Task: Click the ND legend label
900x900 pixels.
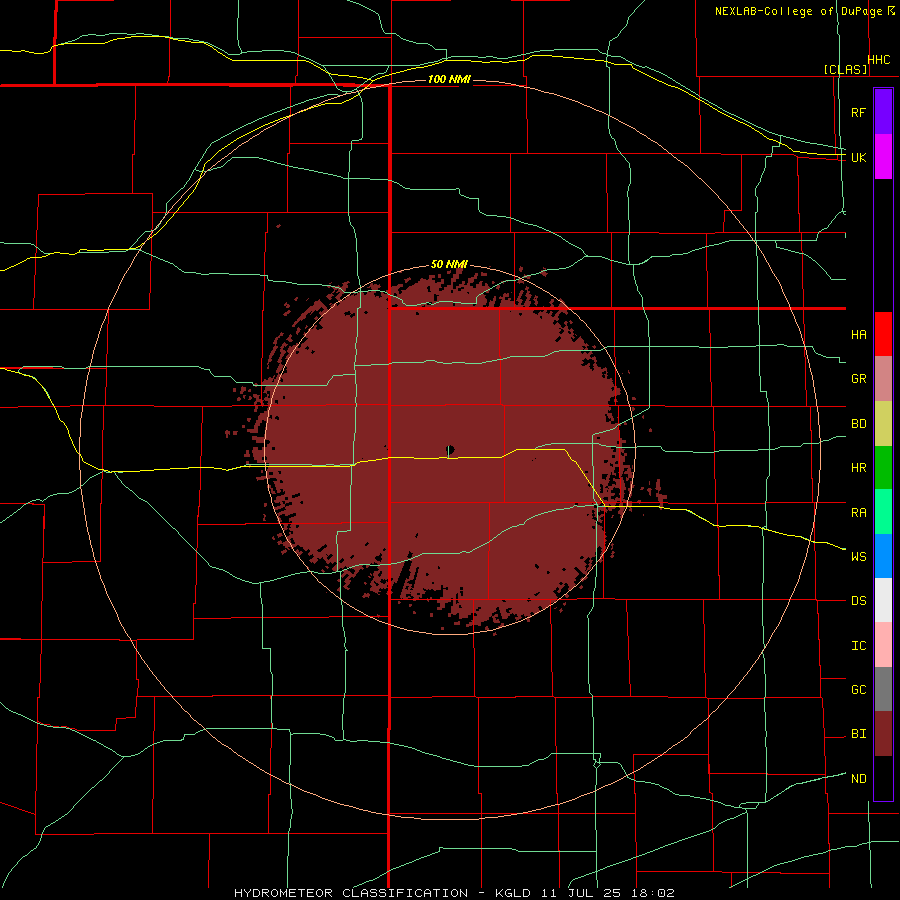Action: click(858, 779)
